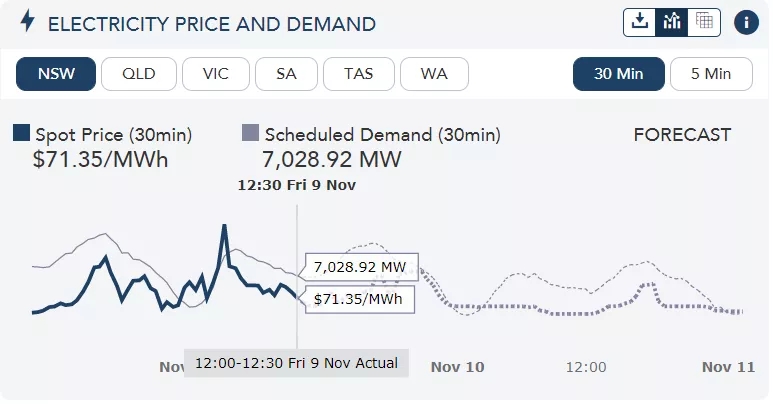The image size is (773, 404).
Task: Switch to table view icon
Action: pyautogui.click(x=704, y=22)
